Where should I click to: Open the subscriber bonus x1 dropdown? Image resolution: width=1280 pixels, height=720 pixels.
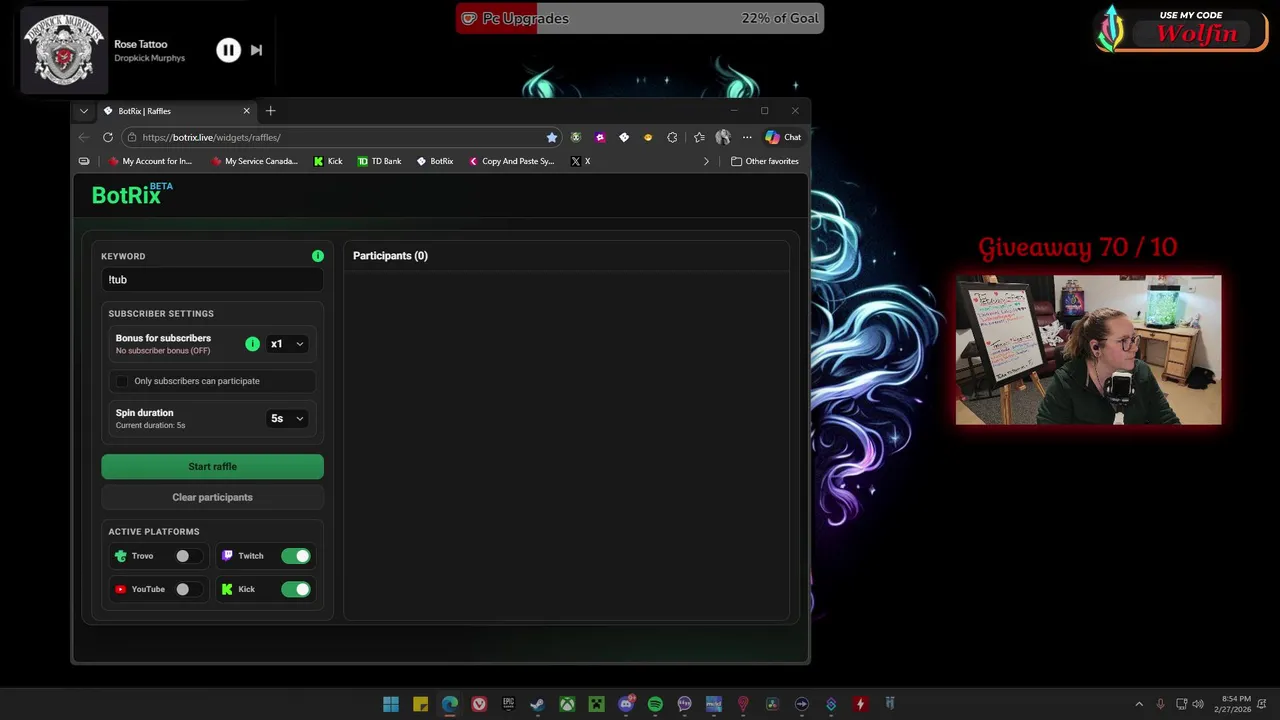[287, 344]
